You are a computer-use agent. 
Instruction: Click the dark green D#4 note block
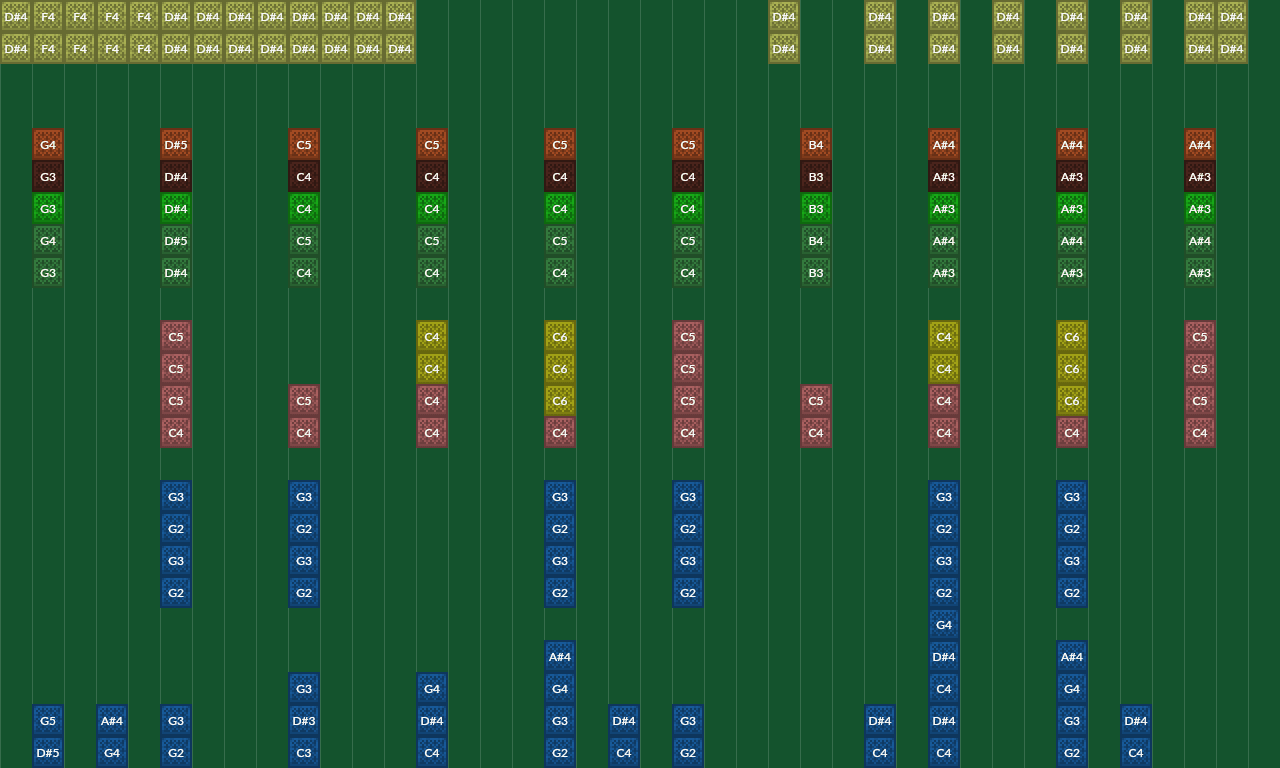coord(176,273)
